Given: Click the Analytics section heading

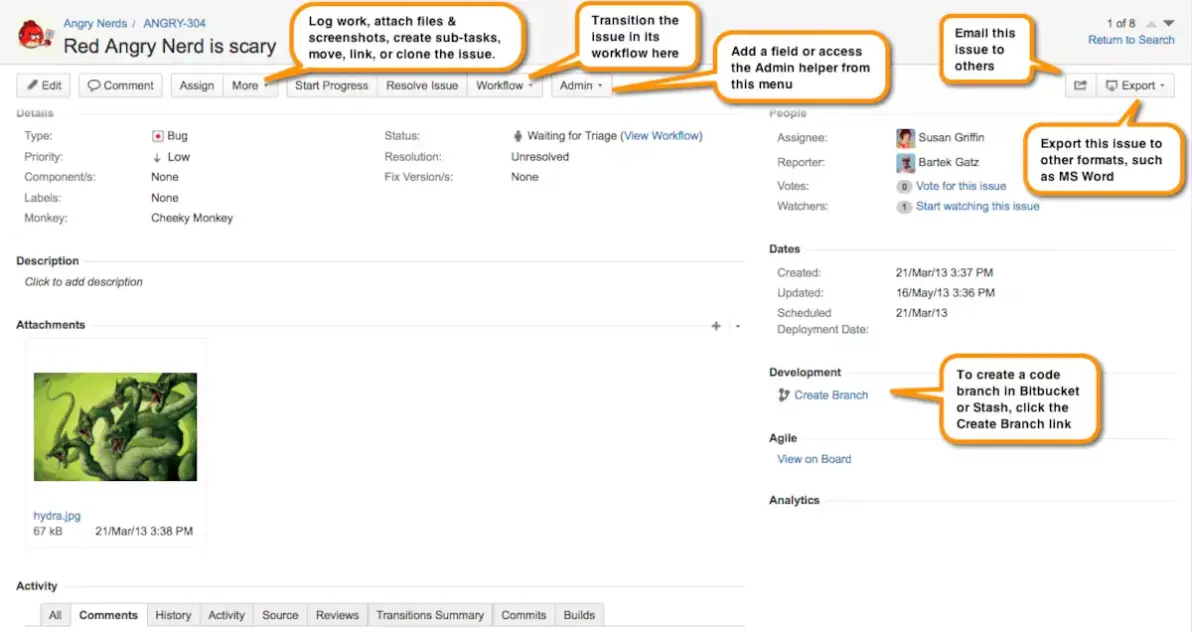Looking at the screenshot, I should pyautogui.click(x=794, y=500).
